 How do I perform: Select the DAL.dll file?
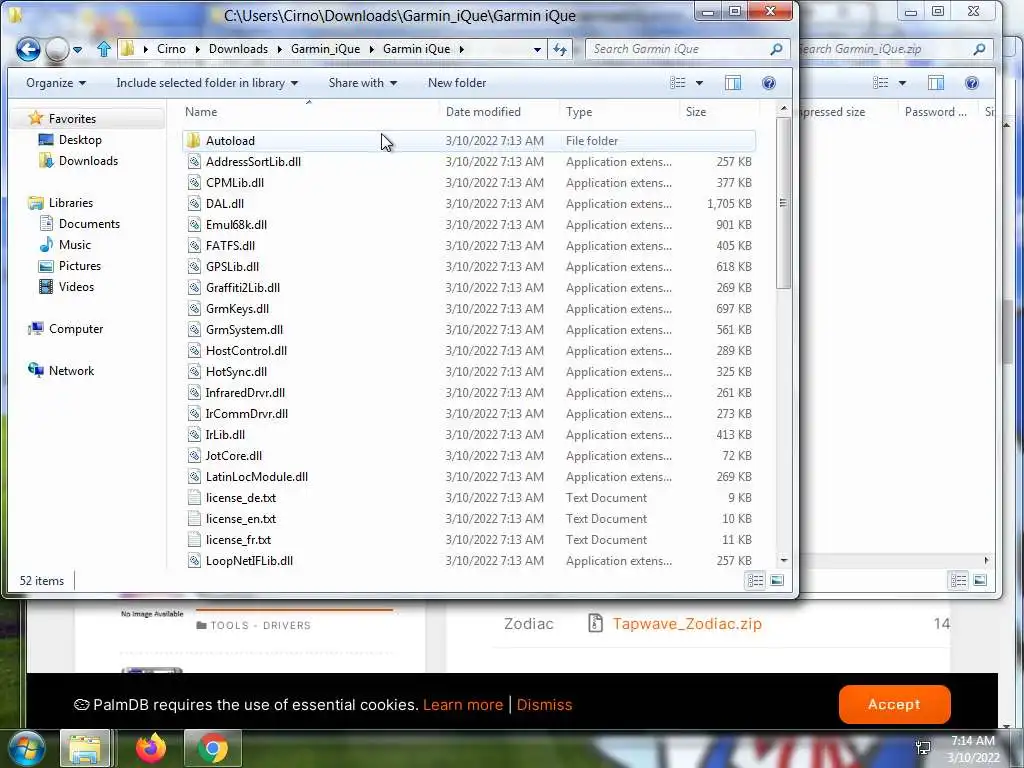(469, 204)
